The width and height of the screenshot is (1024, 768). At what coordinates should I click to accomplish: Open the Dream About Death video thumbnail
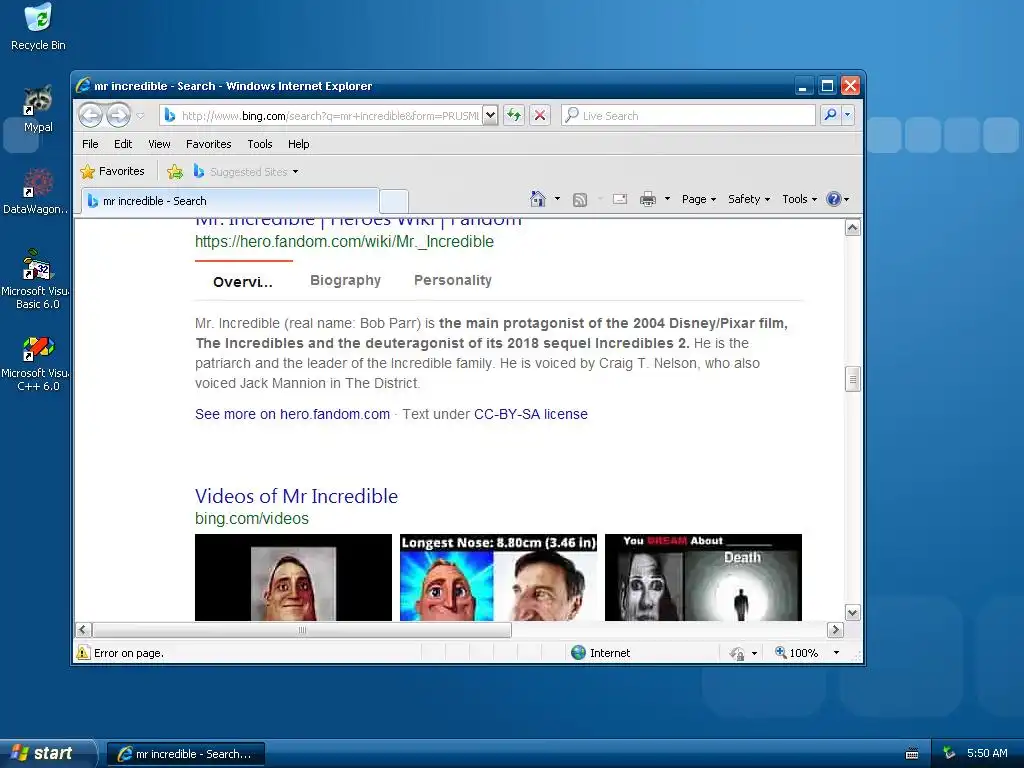pyautogui.click(x=703, y=577)
